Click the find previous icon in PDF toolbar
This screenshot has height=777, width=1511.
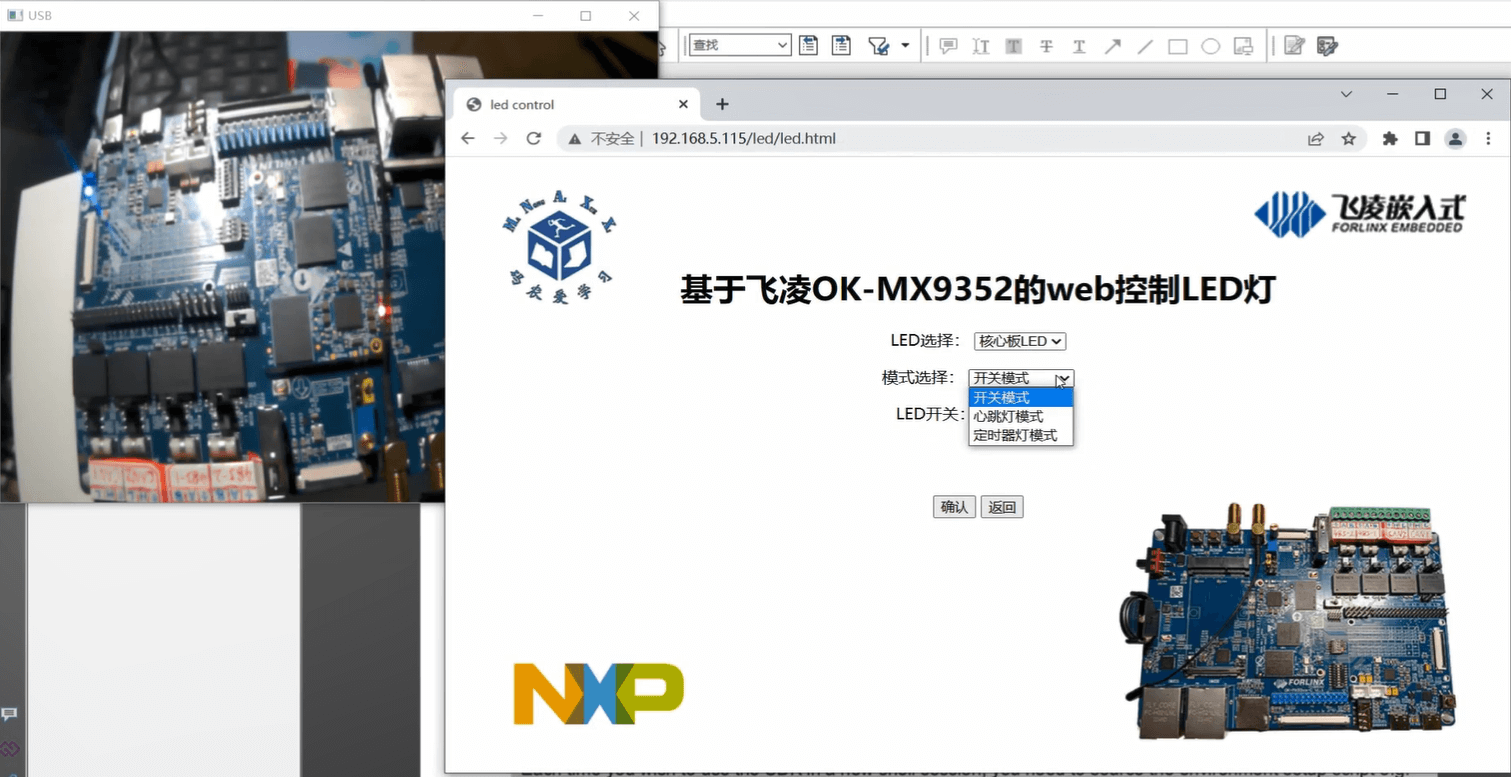pyautogui.click(x=807, y=45)
